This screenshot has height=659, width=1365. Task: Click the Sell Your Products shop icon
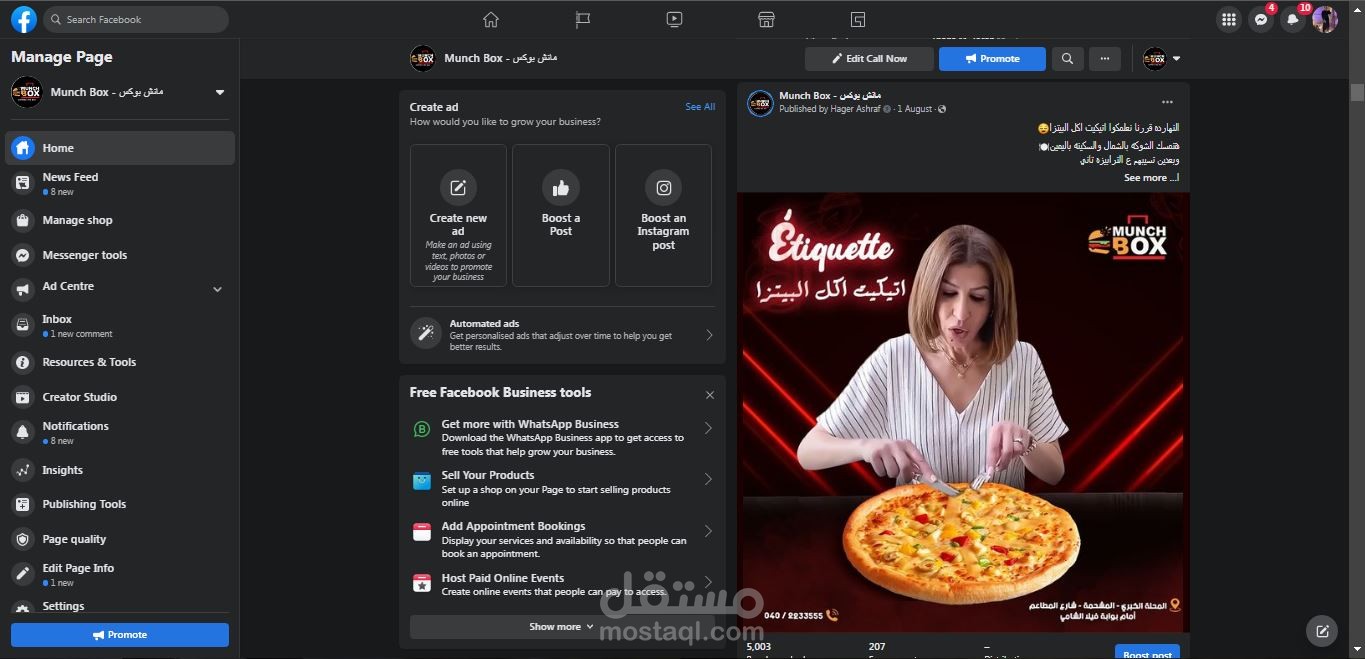422,481
